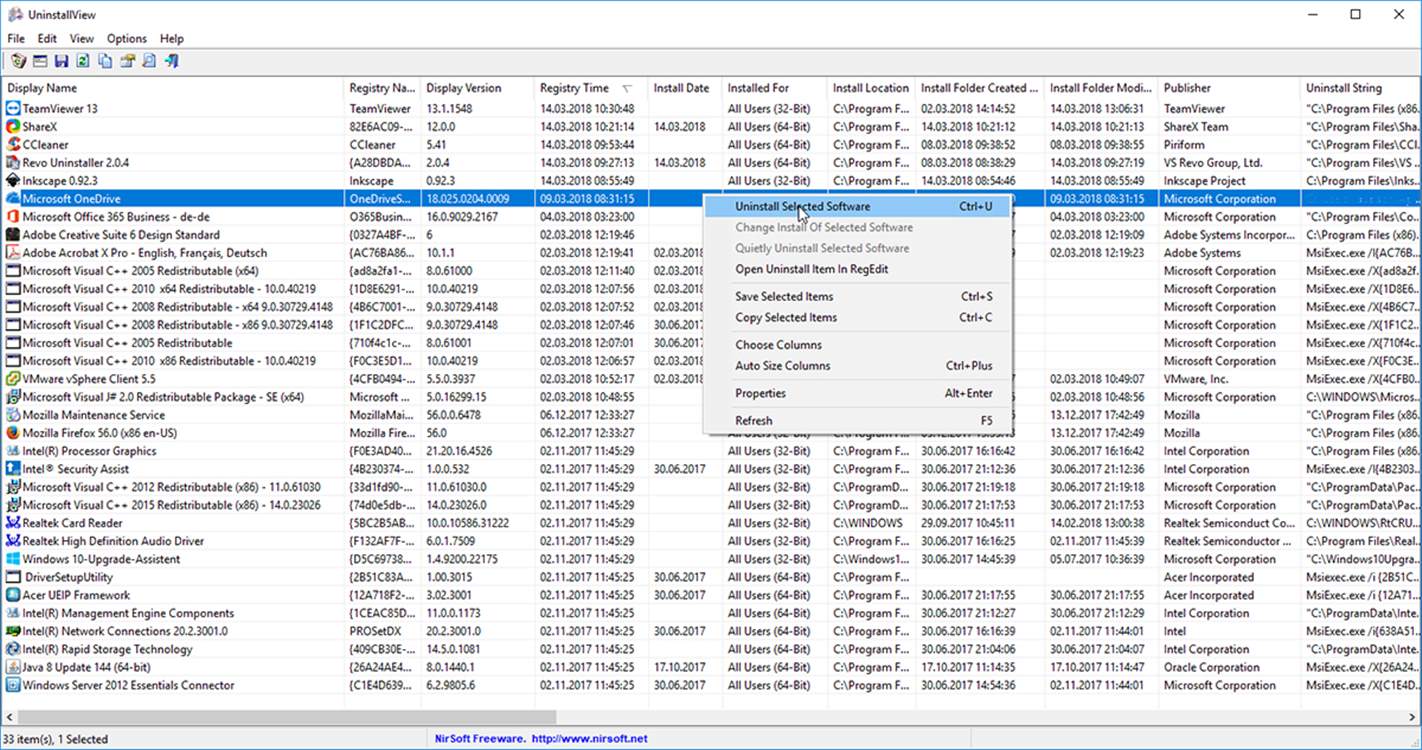Click the "33 item(s), 1 Selected" status text

point(57,739)
